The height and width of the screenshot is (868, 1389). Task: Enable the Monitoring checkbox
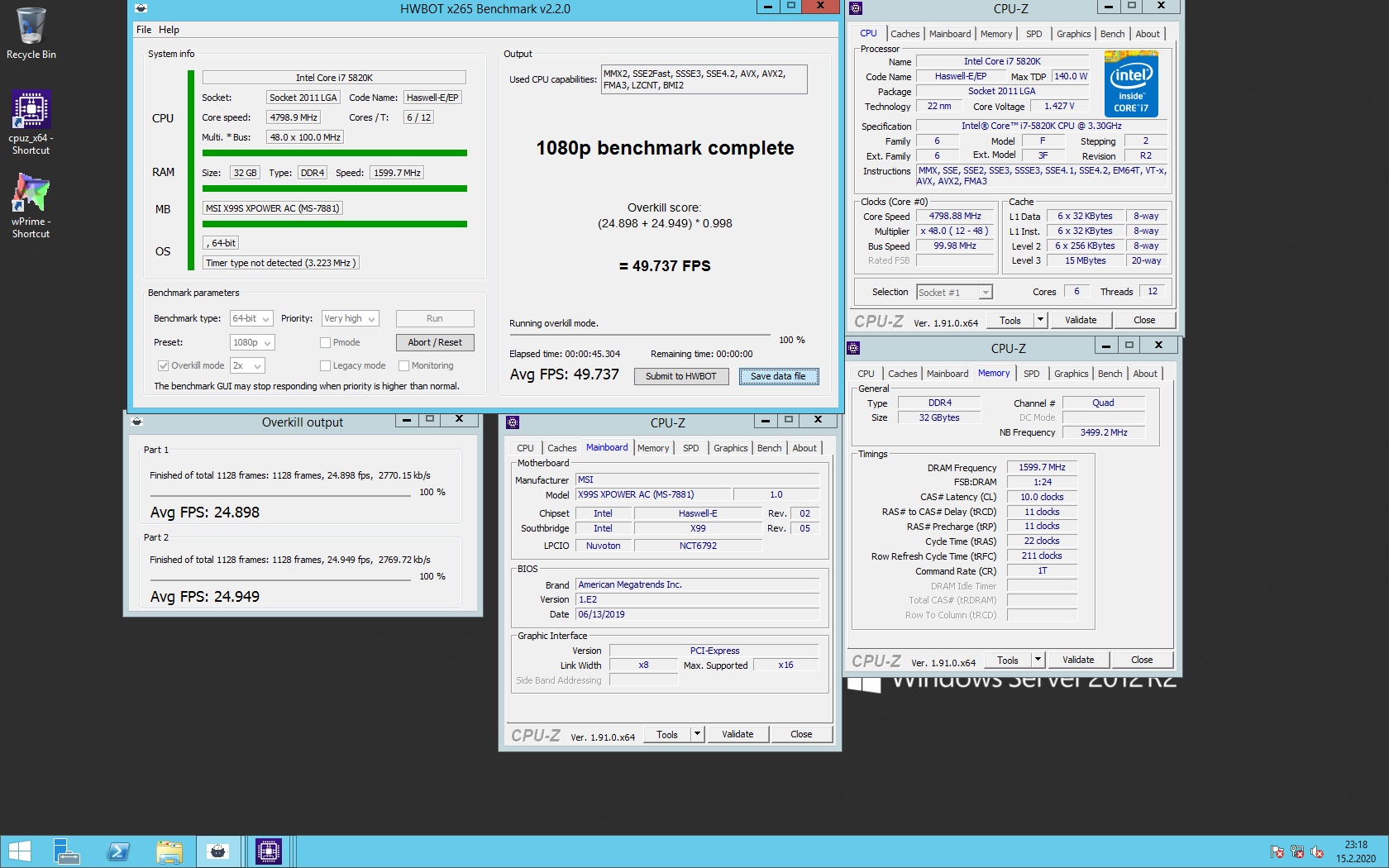(403, 365)
